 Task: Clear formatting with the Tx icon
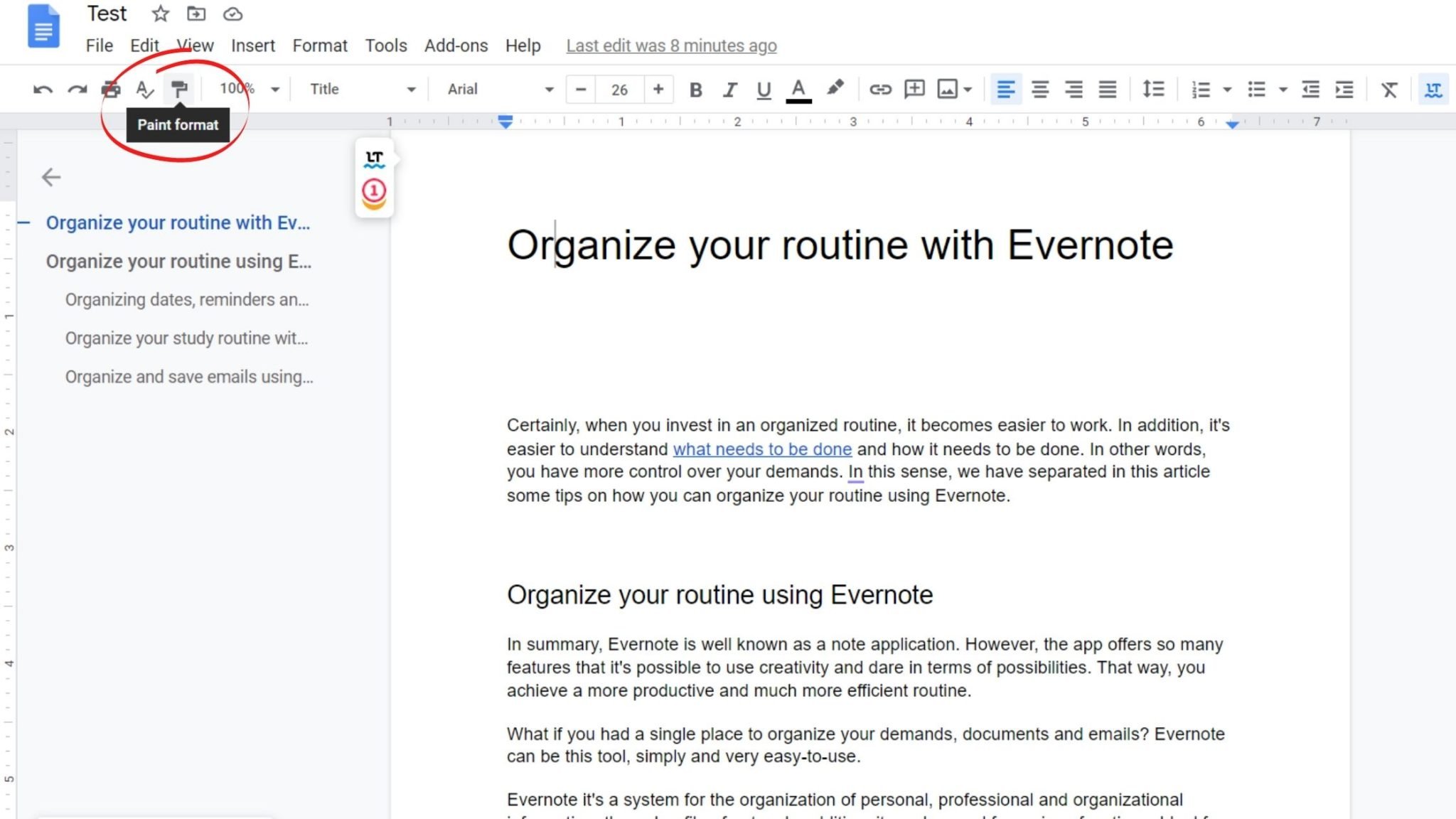[x=1388, y=90]
